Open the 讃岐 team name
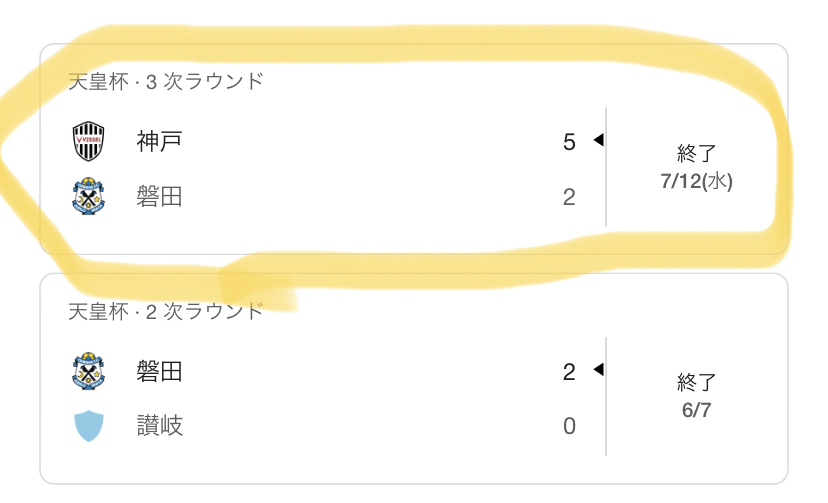Screen dimensions: 828x503 [159, 425]
